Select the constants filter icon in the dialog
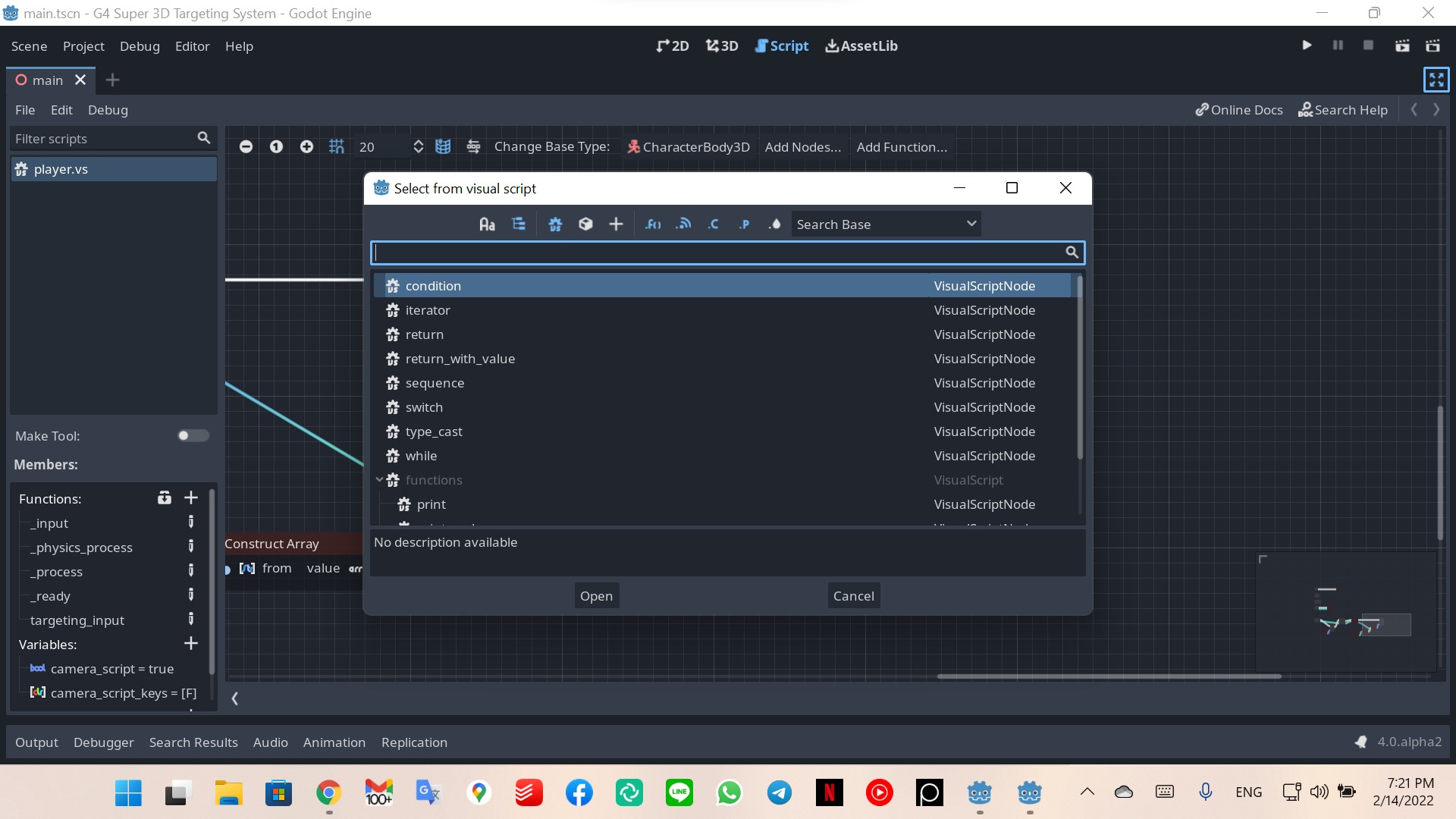This screenshot has width=1456, height=819. click(x=714, y=224)
